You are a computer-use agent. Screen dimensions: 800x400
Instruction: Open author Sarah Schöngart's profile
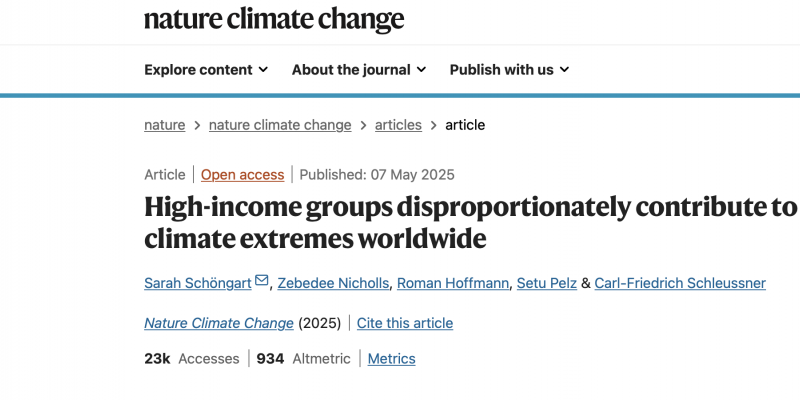[198, 283]
